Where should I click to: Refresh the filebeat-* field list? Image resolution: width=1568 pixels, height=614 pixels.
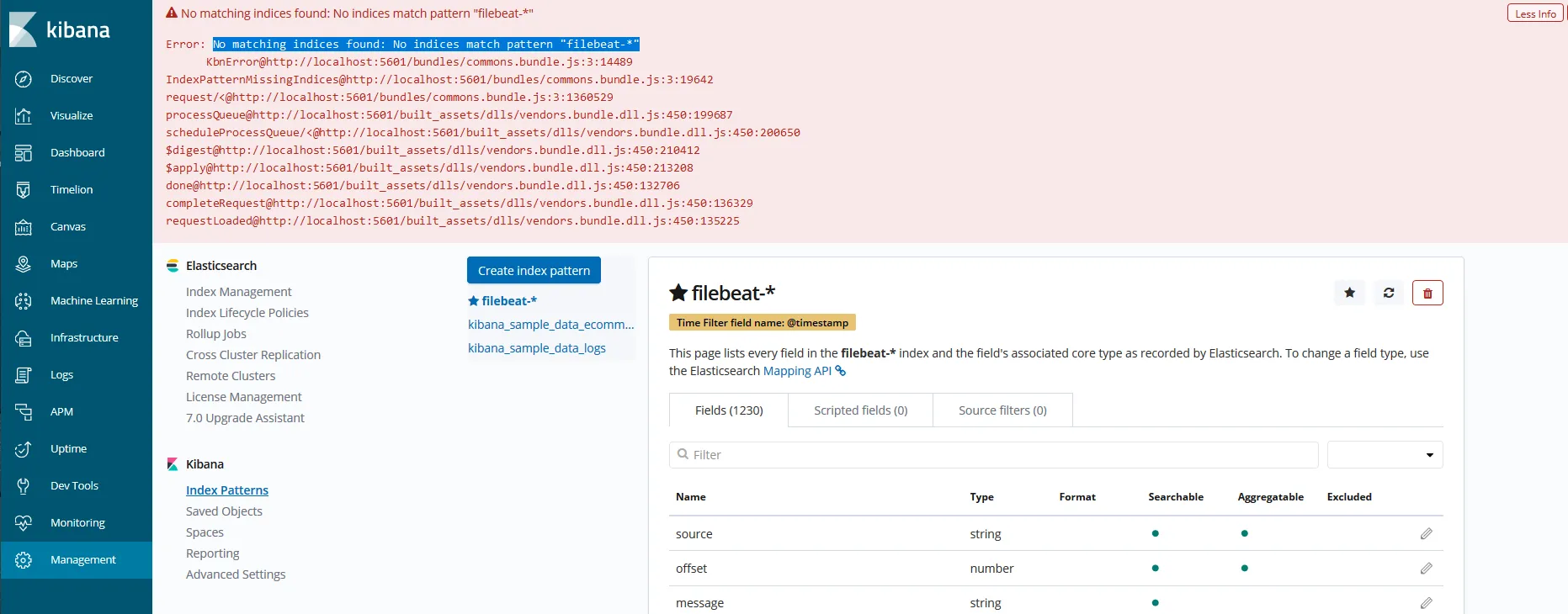1389,293
